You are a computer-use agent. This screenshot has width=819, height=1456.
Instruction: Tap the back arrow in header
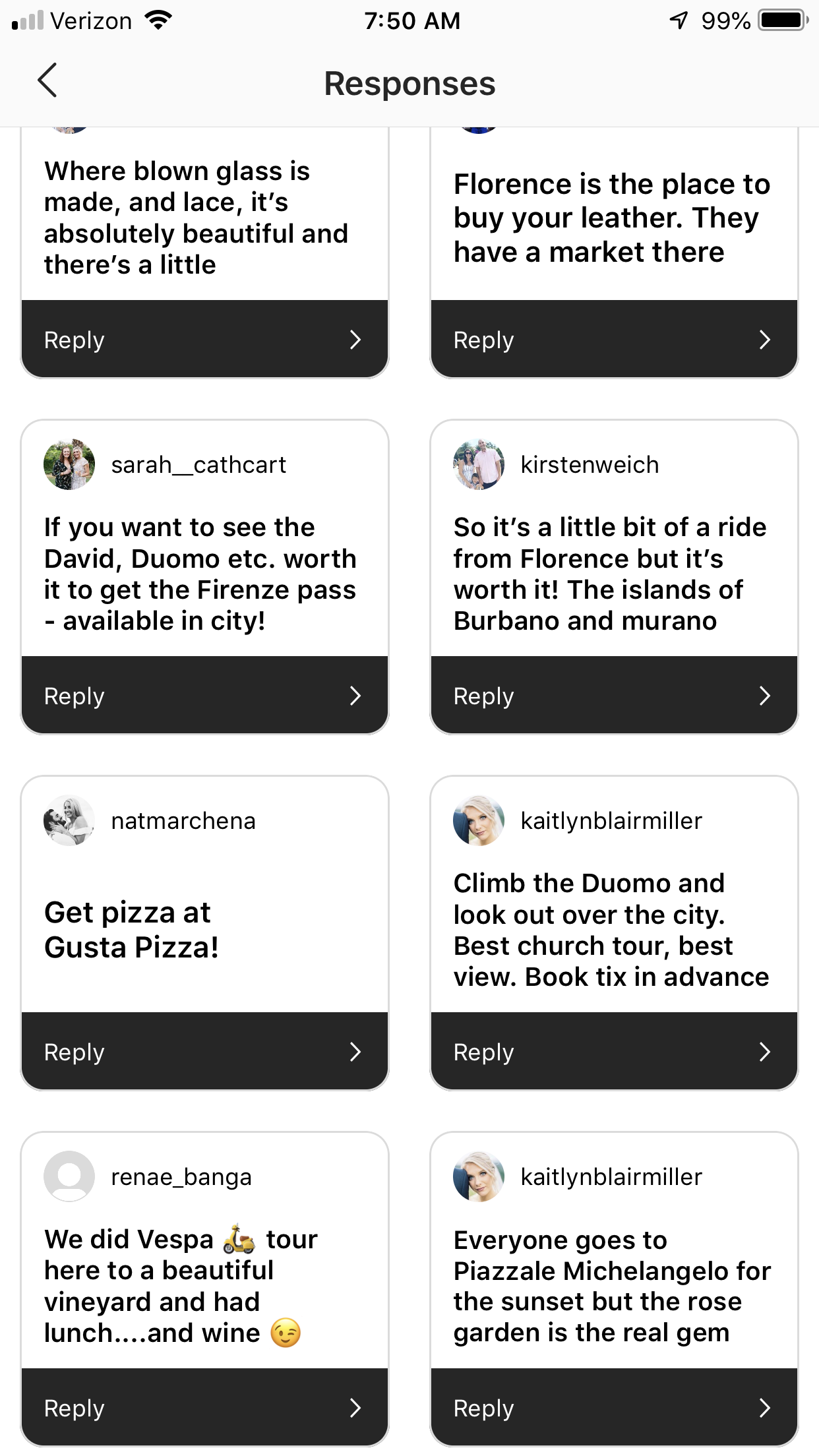tap(47, 81)
